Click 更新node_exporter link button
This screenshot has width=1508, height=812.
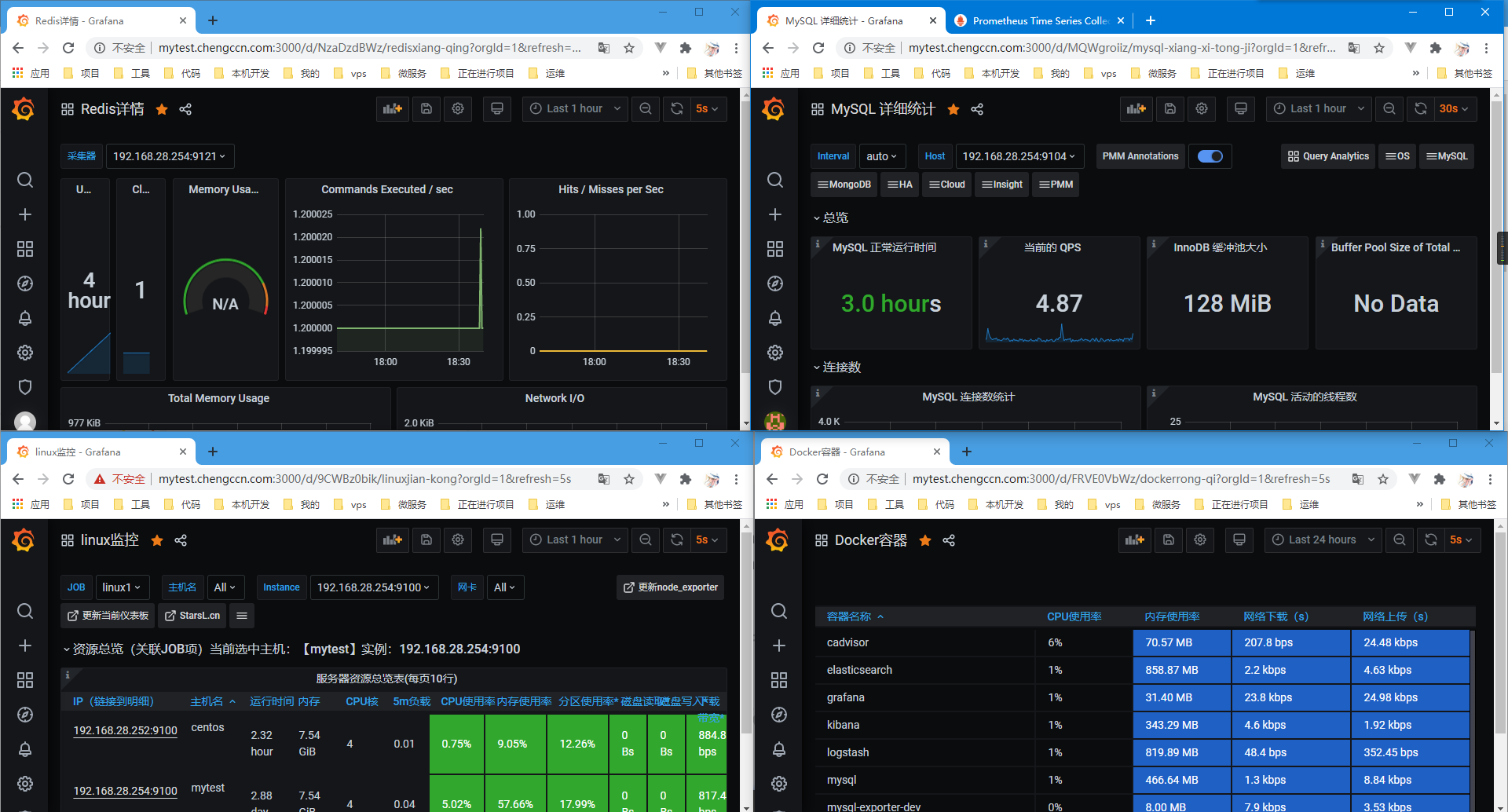tap(671, 587)
